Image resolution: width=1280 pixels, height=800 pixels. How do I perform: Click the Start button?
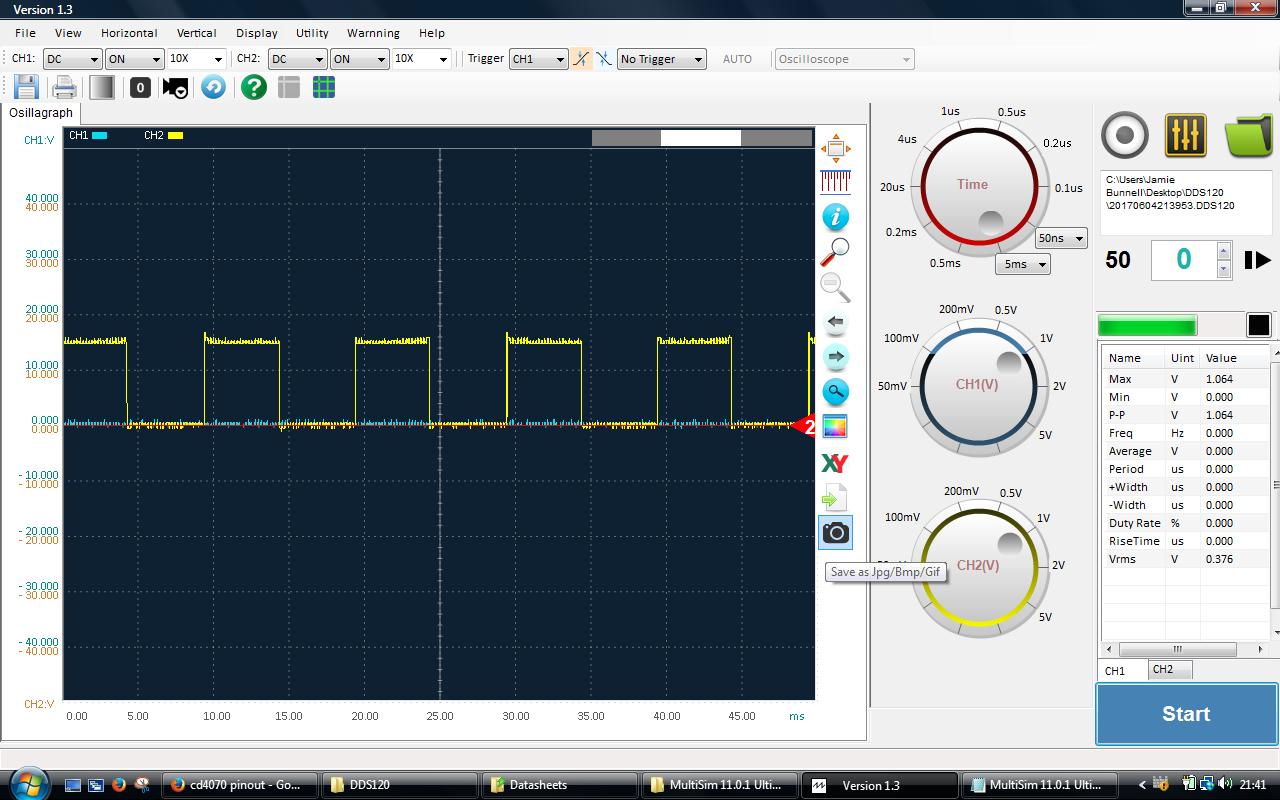tap(1186, 714)
